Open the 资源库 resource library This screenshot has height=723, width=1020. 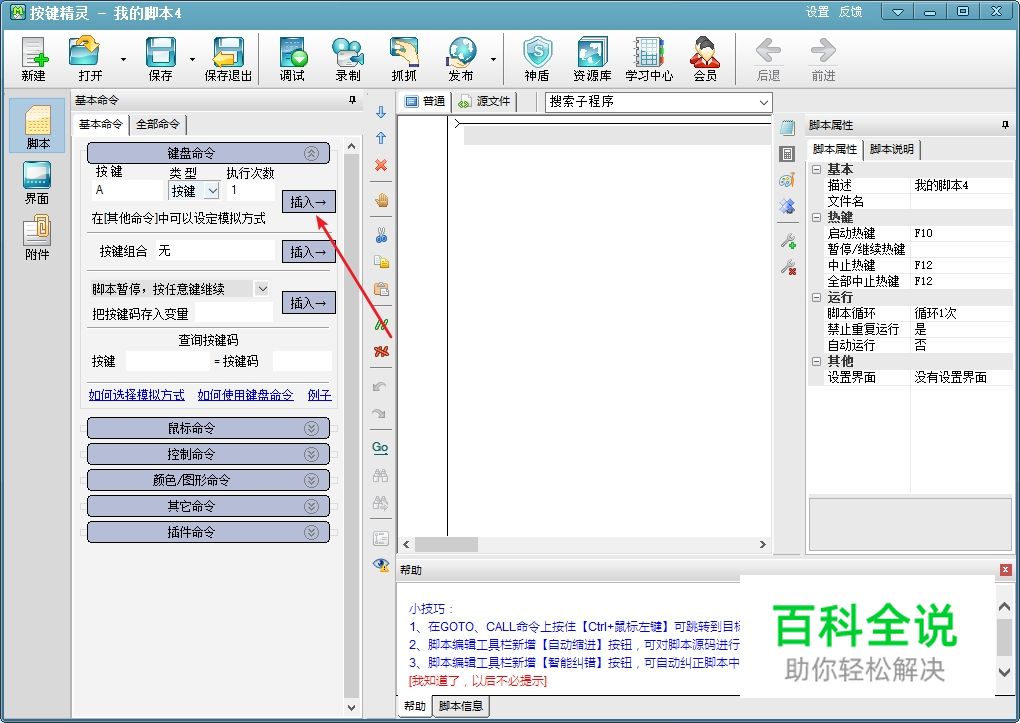(592, 59)
